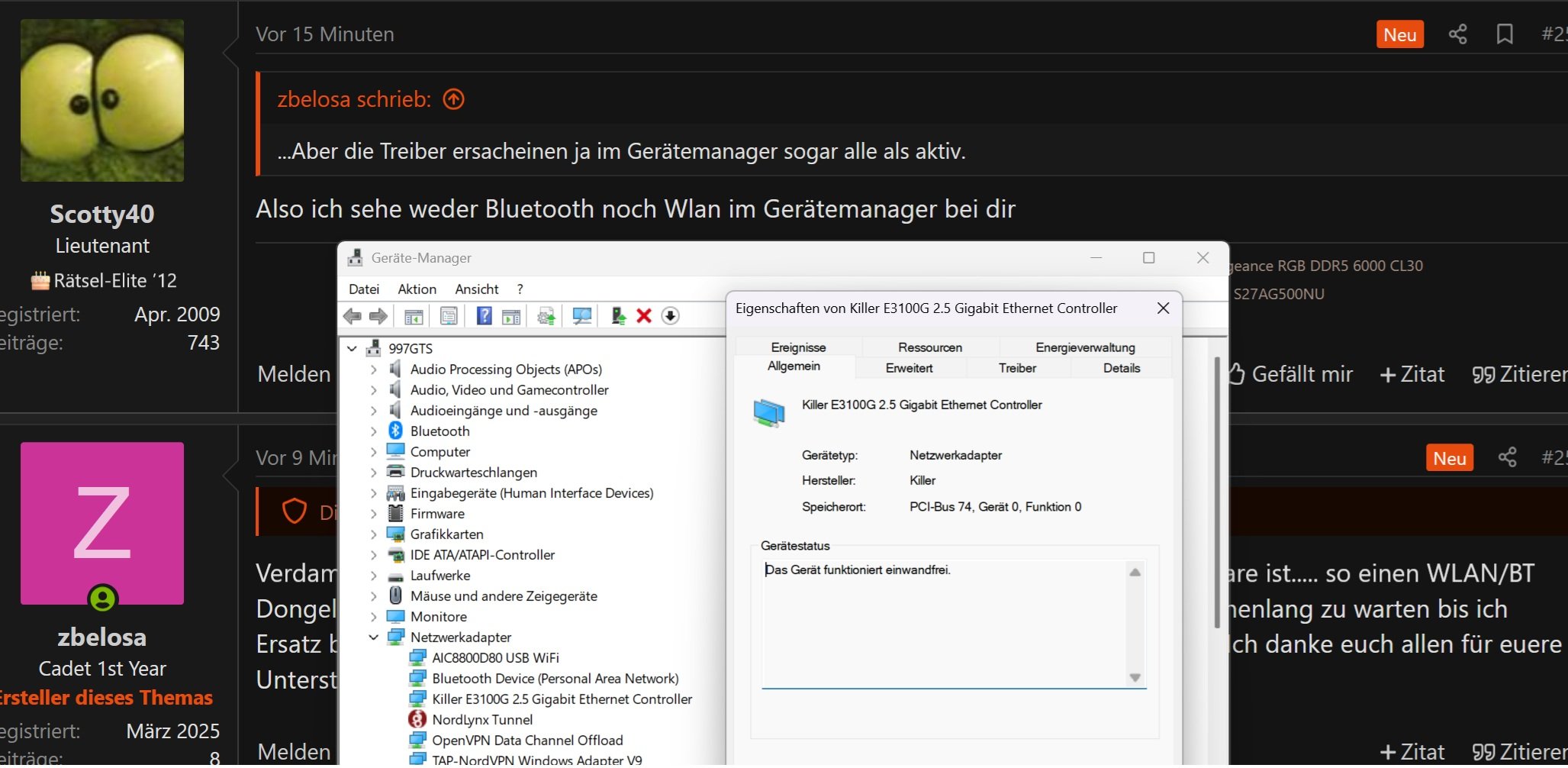Image resolution: width=1568 pixels, height=768 pixels.
Task: Open the Properties sheet toolbar icon
Action: click(x=449, y=316)
